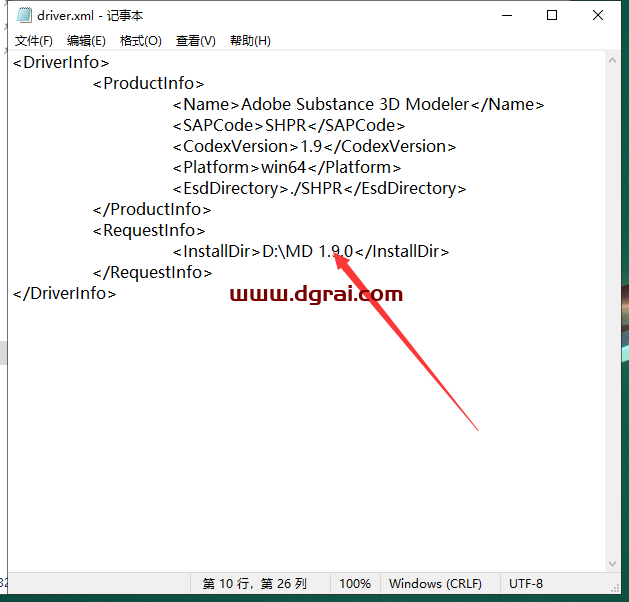Click the status bar 第 10 行, 第 26 列
Viewport: 629px width, 602px height.
coord(255,583)
